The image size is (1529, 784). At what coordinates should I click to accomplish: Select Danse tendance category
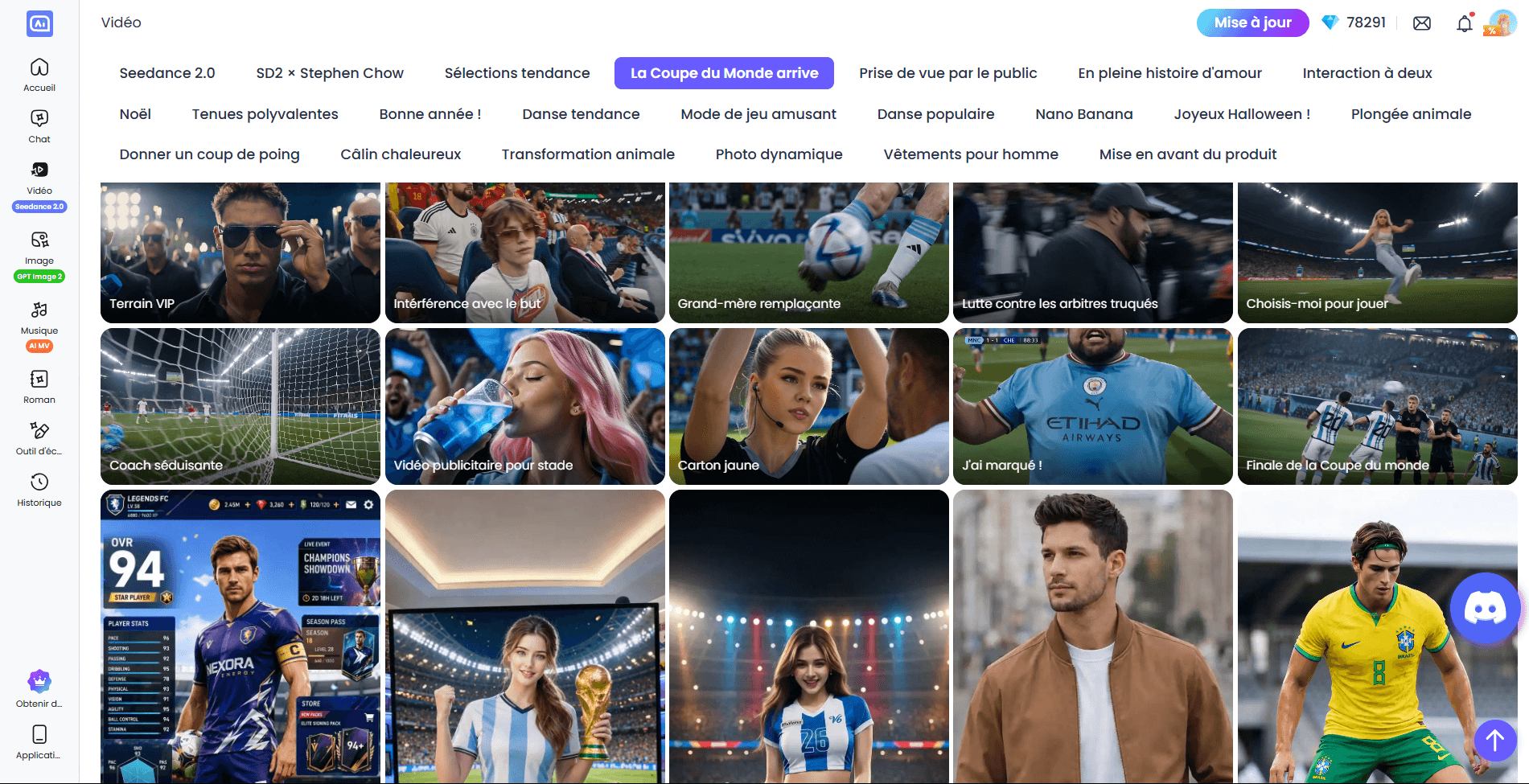click(581, 114)
